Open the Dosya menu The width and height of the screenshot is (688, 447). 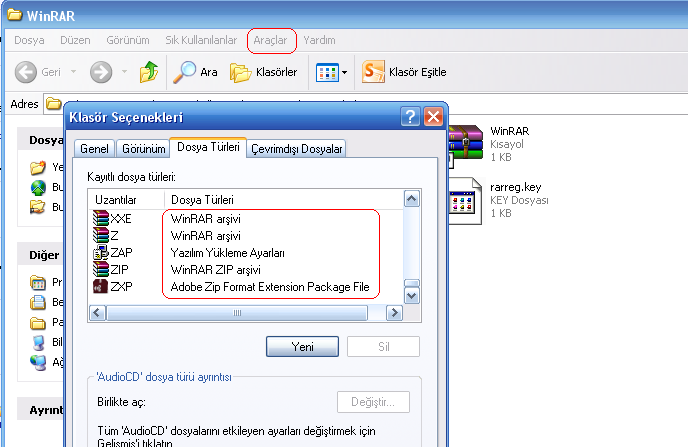tap(29, 40)
